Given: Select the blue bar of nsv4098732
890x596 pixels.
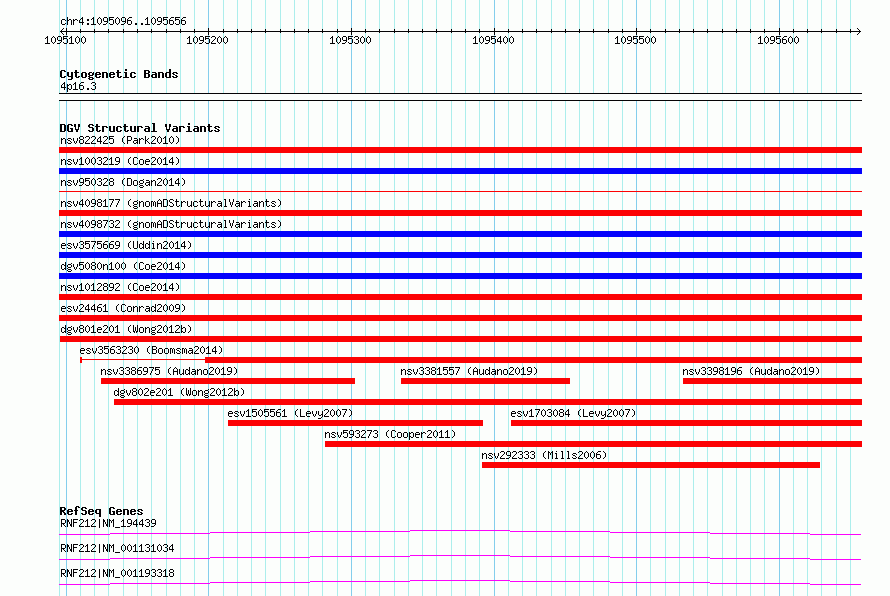Looking at the screenshot, I should pos(460,234).
